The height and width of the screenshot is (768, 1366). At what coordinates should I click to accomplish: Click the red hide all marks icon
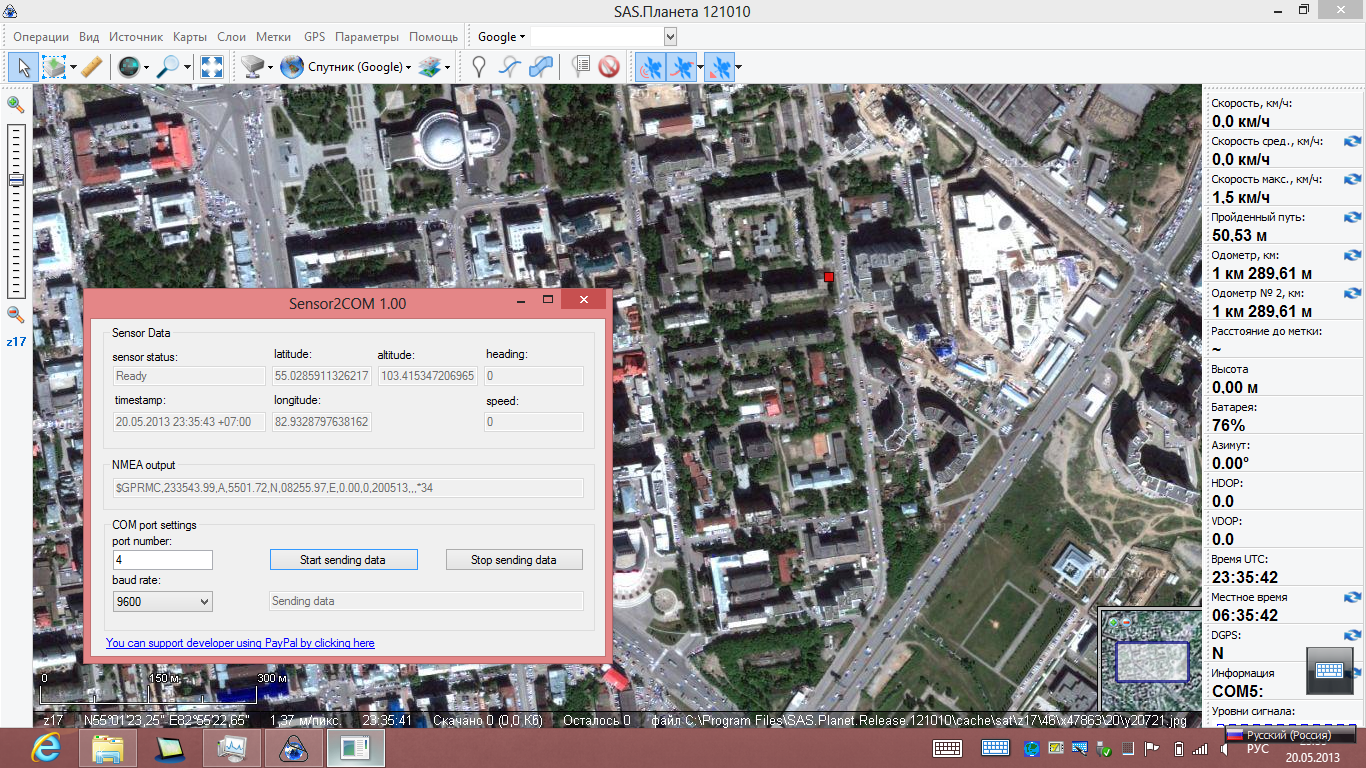click(x=609, y=67)
